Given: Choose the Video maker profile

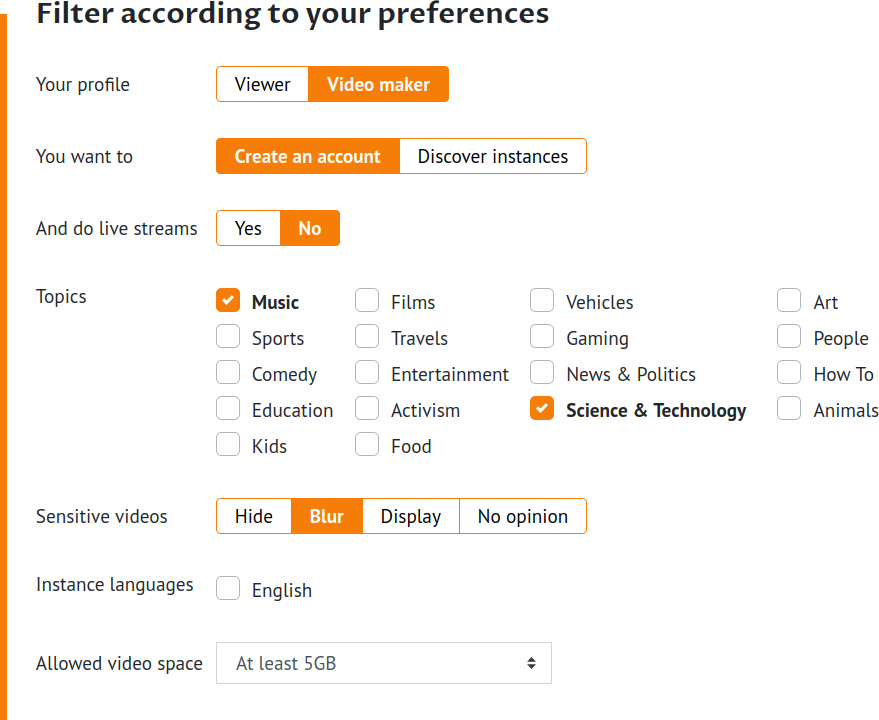Looking at the screenshot, I should 378,84.
